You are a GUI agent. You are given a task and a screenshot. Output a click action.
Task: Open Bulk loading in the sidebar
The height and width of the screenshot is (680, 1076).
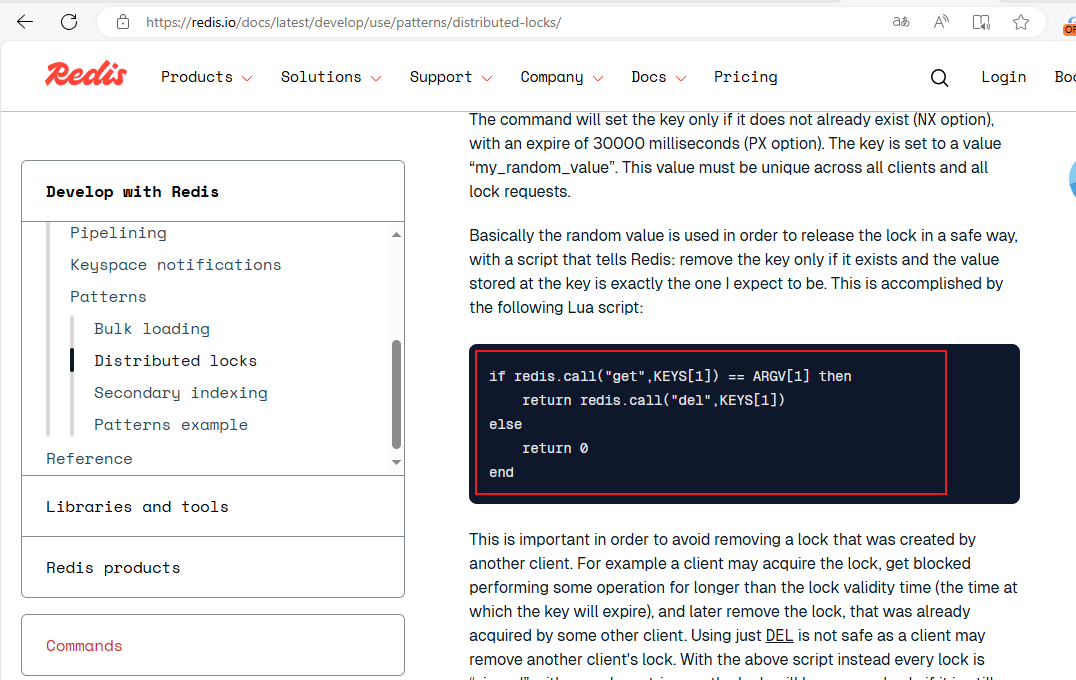pyautogui.click(x=152, y=329)
